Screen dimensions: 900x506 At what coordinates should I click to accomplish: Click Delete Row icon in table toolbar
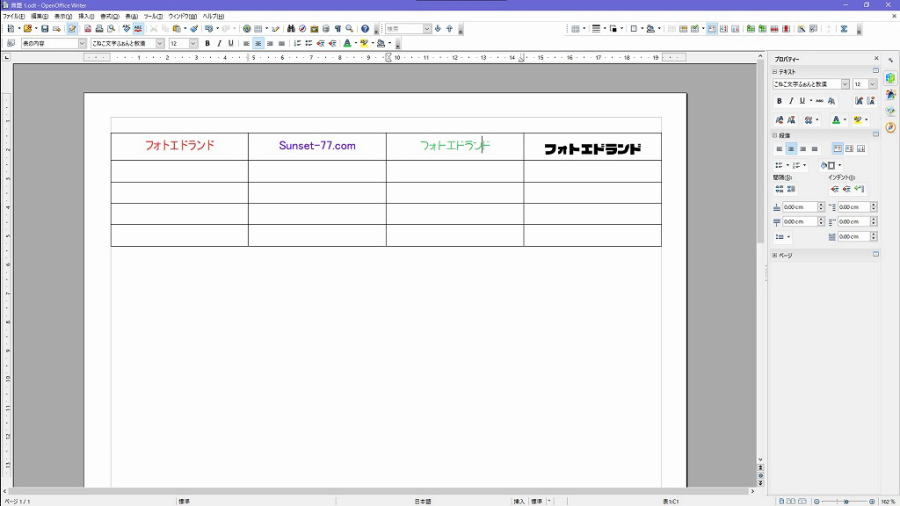[774, 29]
